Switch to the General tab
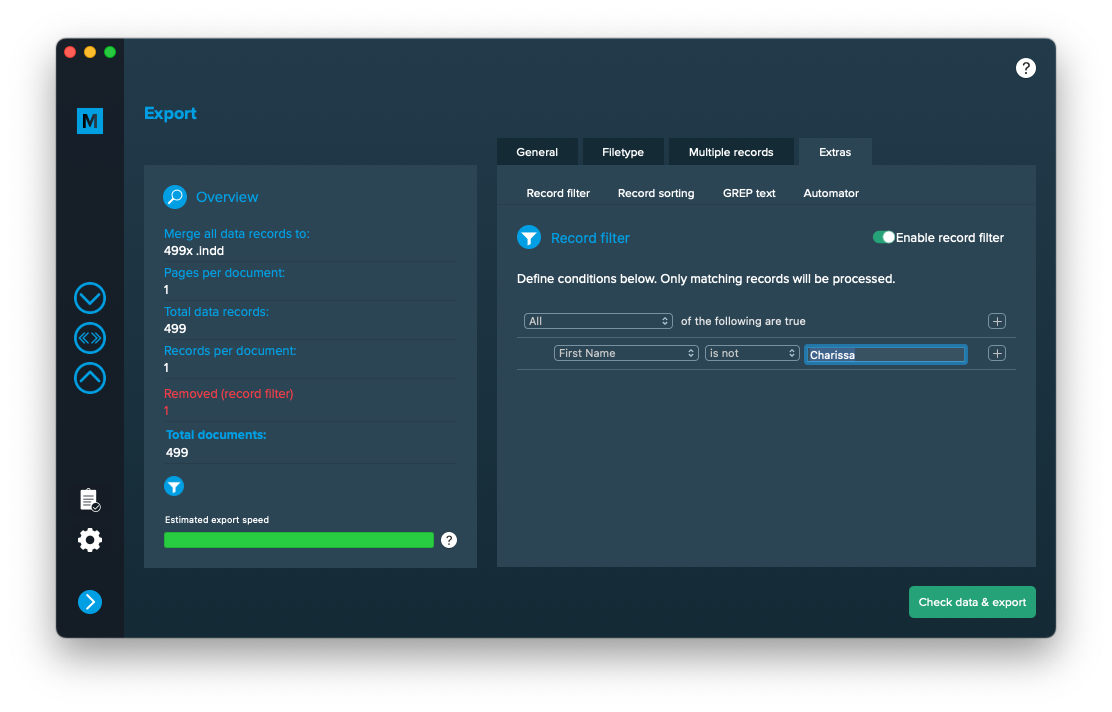Image resolution: width=1112 pixels, height=712 pixels. (x=537, y=152)
